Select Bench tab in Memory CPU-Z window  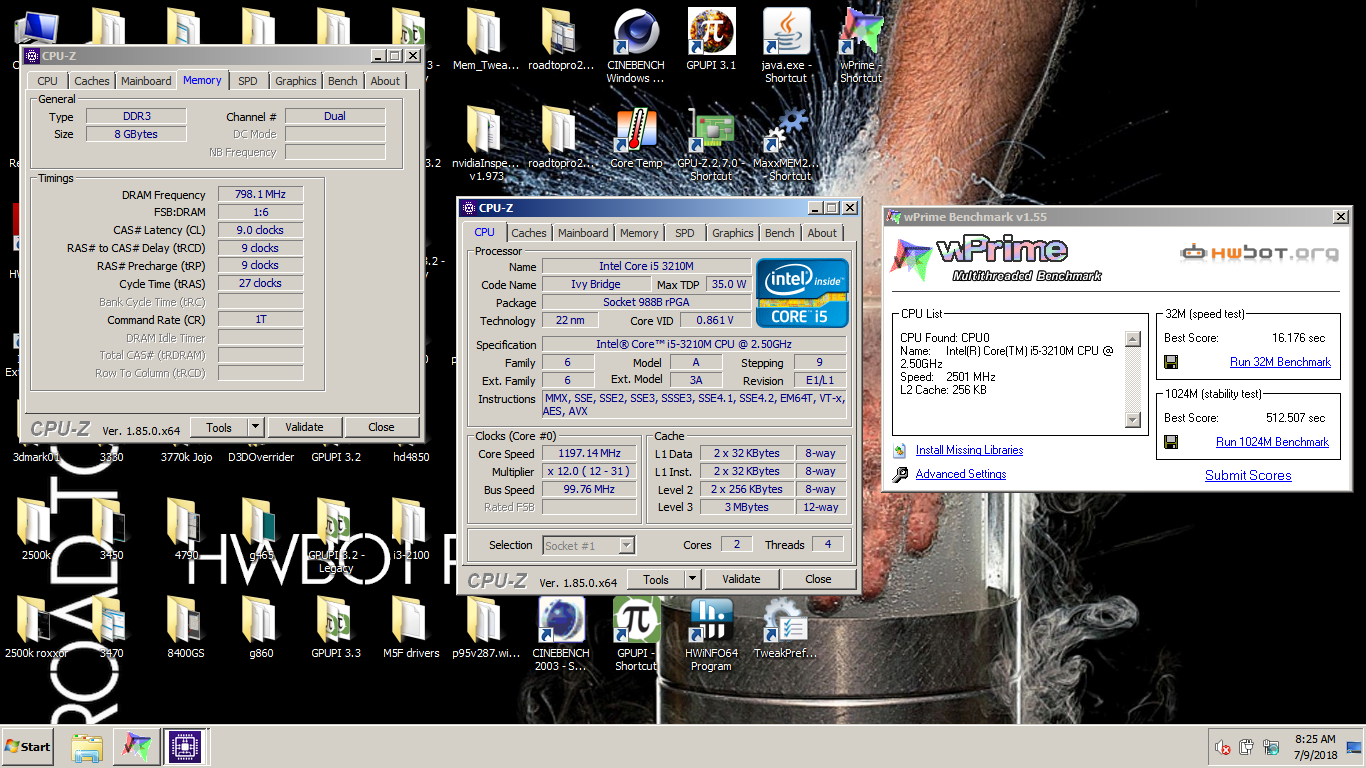pyautogui.click(x=343, y=81)
